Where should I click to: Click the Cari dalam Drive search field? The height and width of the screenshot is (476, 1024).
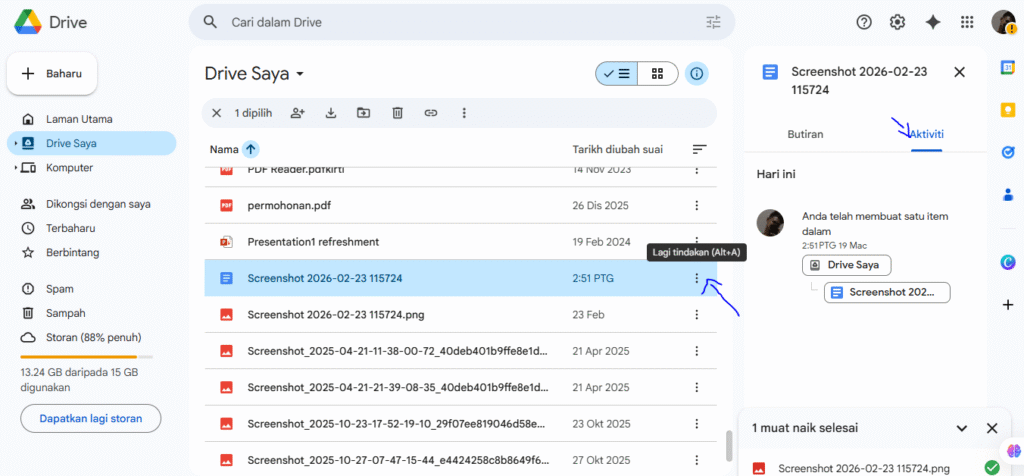(x=460, y=22)
